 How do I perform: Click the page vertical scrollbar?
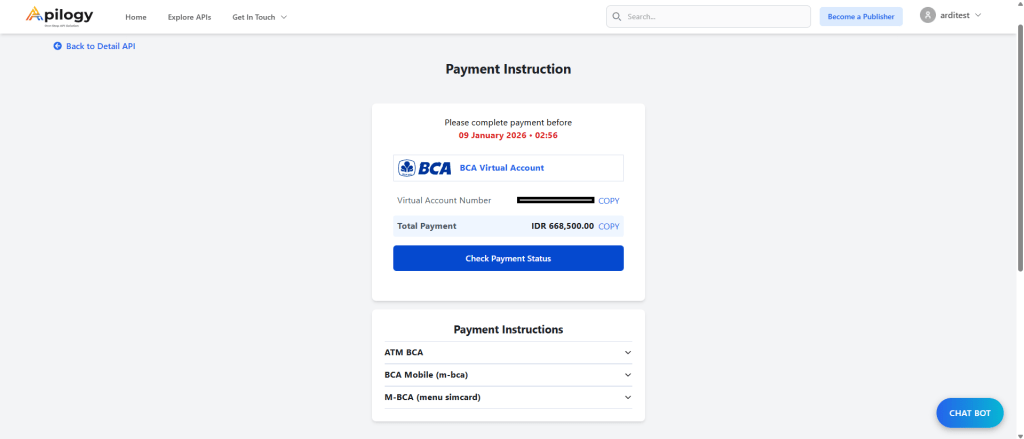tap(1019, 150)
